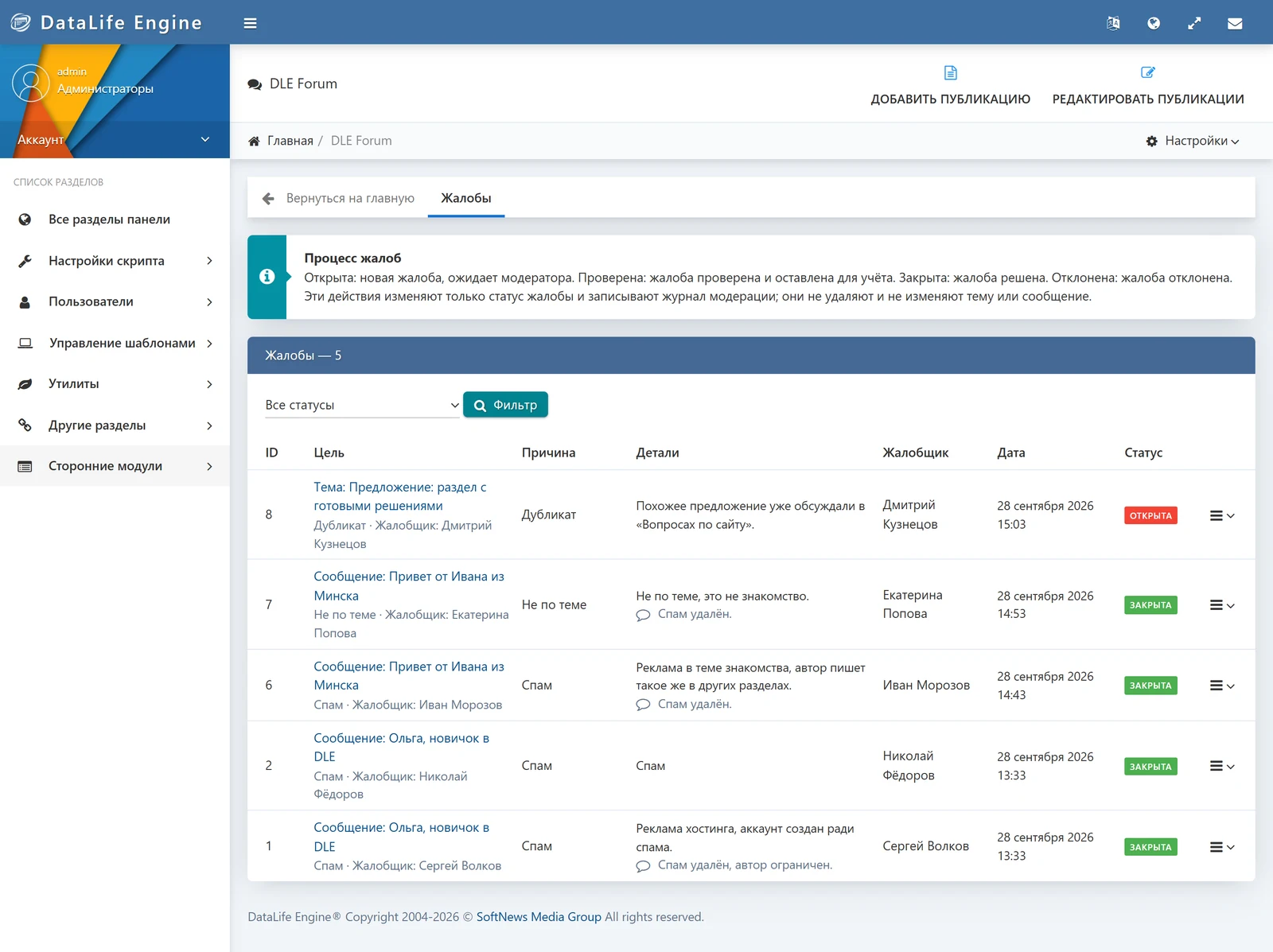
Task: Click Главная breadcrumb link
Action: coord(290,141)
